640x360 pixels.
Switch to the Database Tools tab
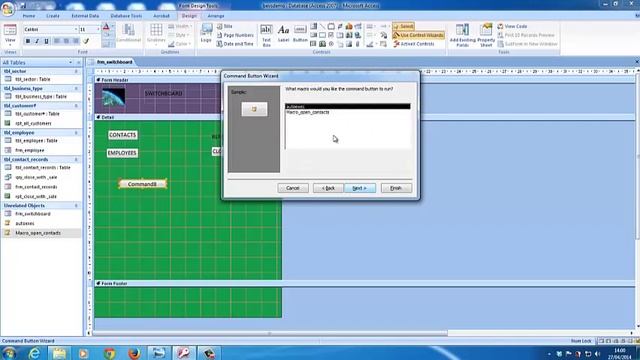pyautogui.click(x=126, y=16)
